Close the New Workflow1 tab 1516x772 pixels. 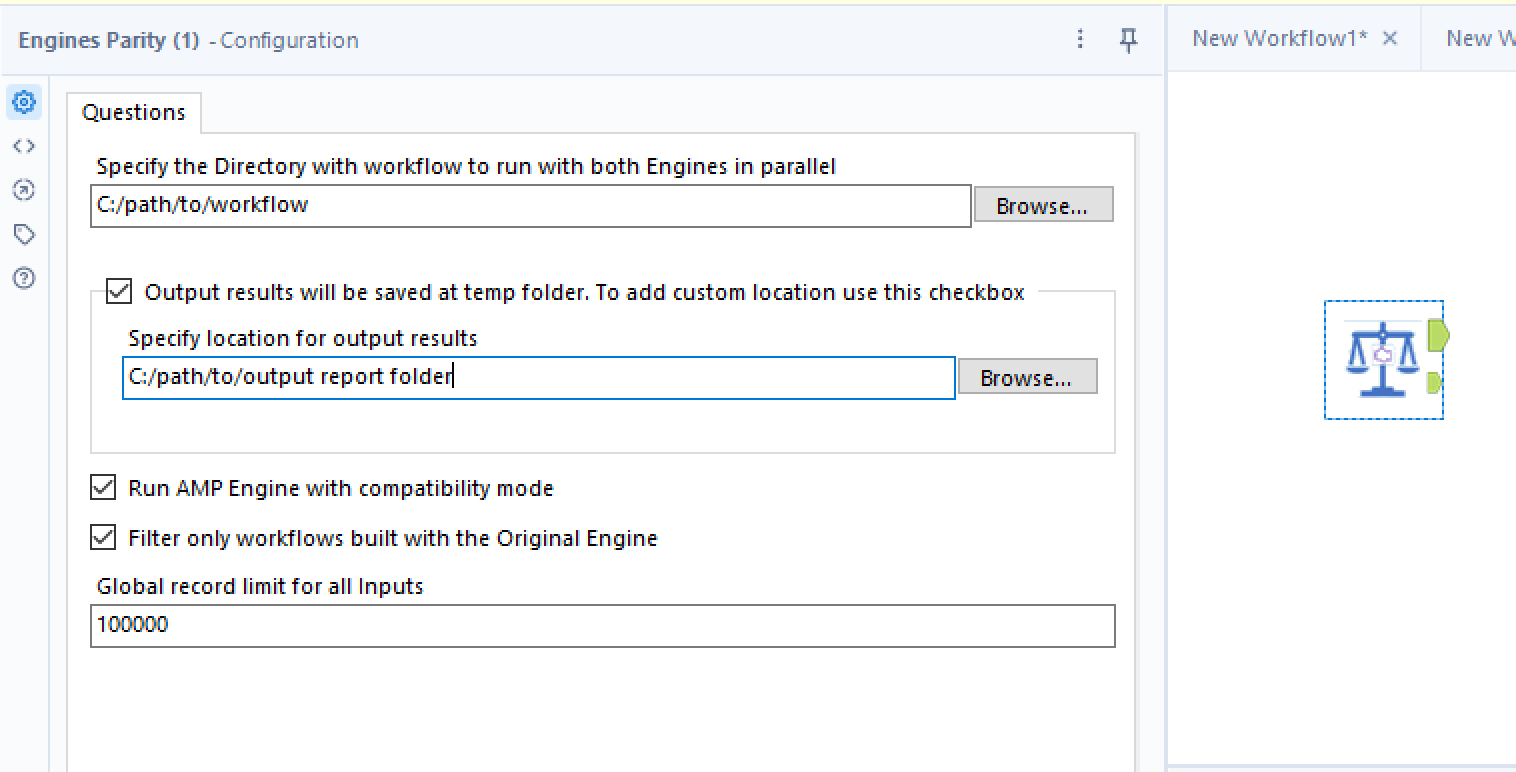click(x=1389, y=38)
